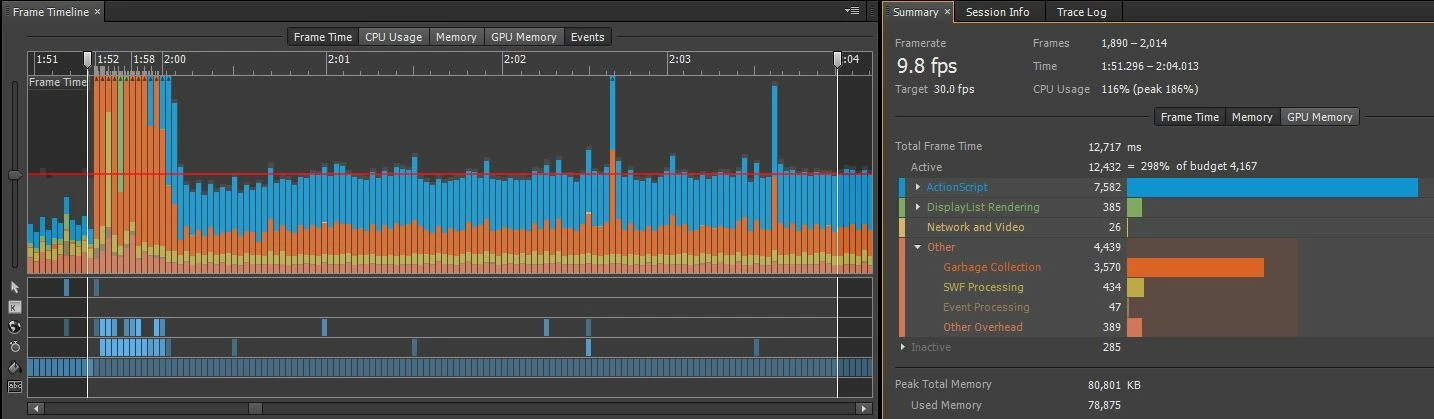Viewport: 1434px width, 419px height.
Task: Click the vertical zoom slider handle
Action: click(x=14, y=175)
